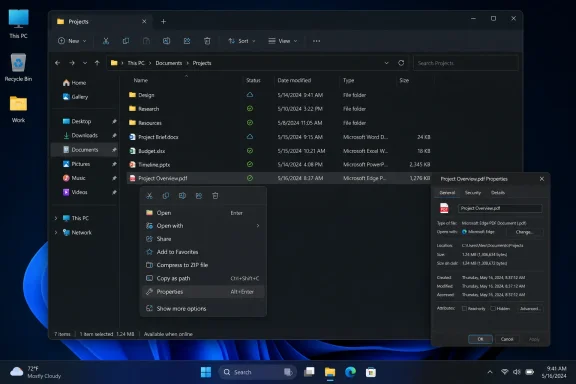Click the Delete trash icon in the Explorer toolbar

(207, 41)
